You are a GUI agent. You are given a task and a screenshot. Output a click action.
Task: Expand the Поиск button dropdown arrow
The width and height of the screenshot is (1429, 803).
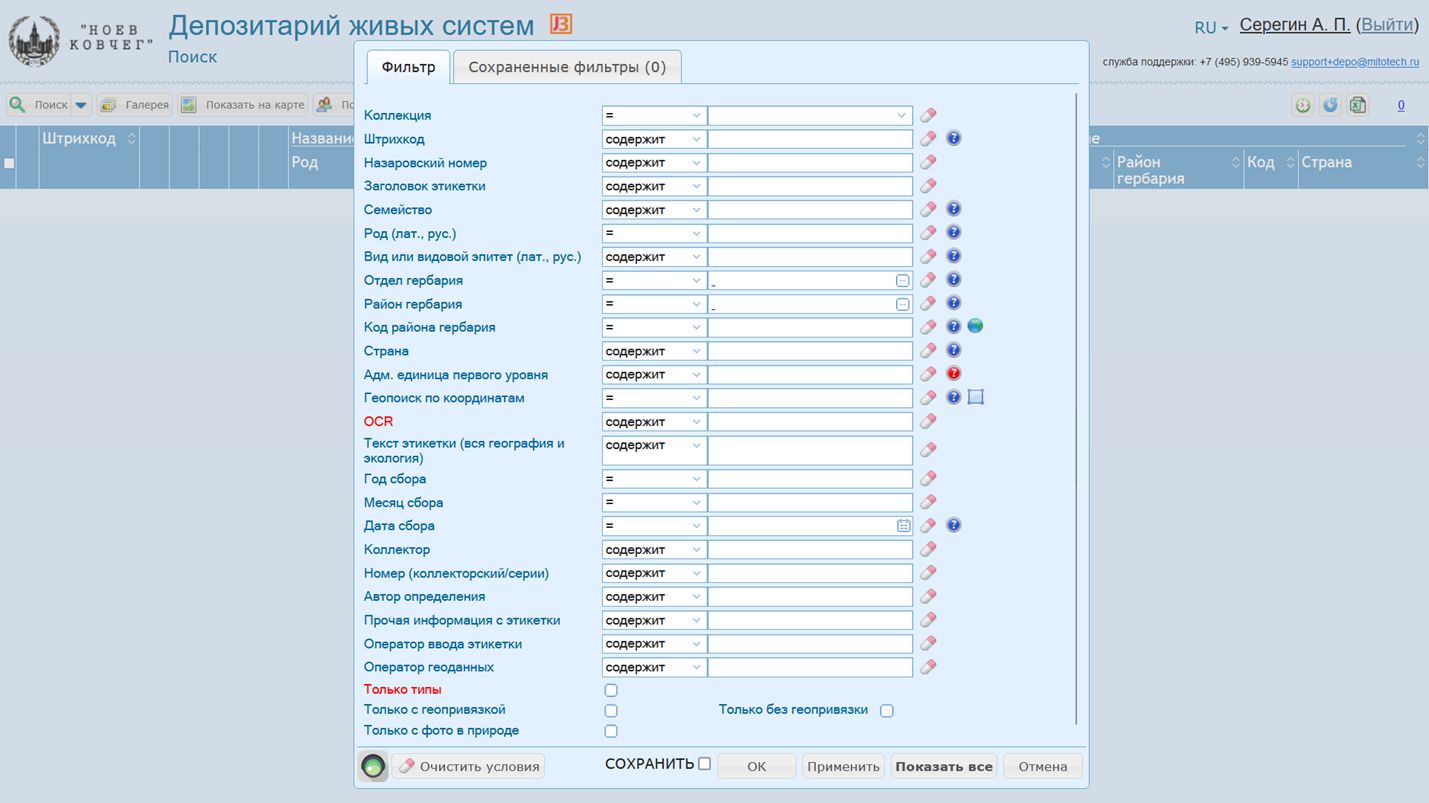81,105
